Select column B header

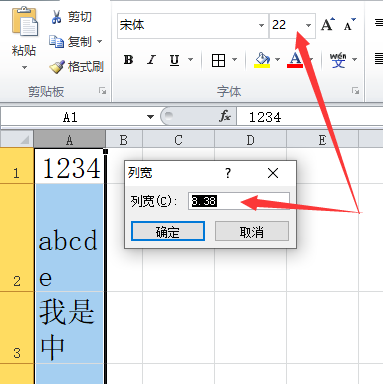point(124,140)
